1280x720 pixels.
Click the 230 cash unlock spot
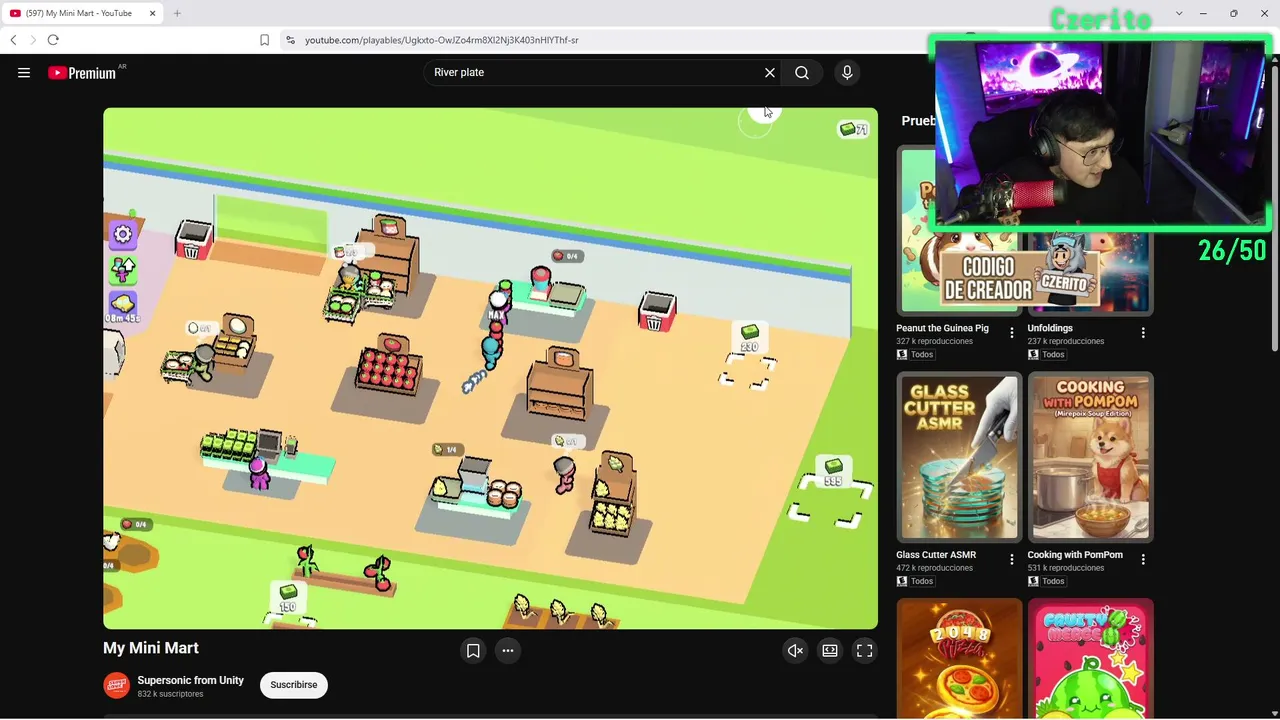click(748, 354)
